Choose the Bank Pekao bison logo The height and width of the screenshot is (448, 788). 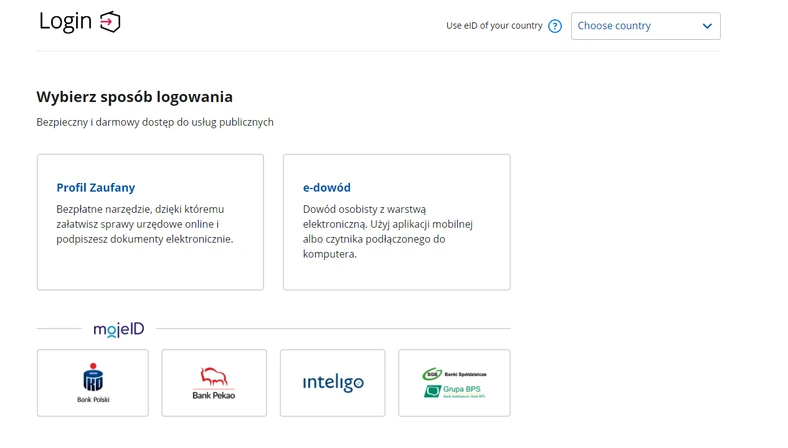click(x=213, y=377)
